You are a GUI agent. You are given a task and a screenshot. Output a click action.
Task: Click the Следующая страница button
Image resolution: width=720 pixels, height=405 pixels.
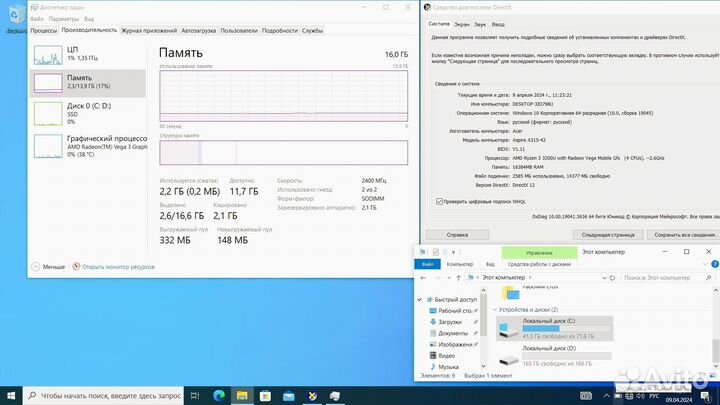click(608, 235)
